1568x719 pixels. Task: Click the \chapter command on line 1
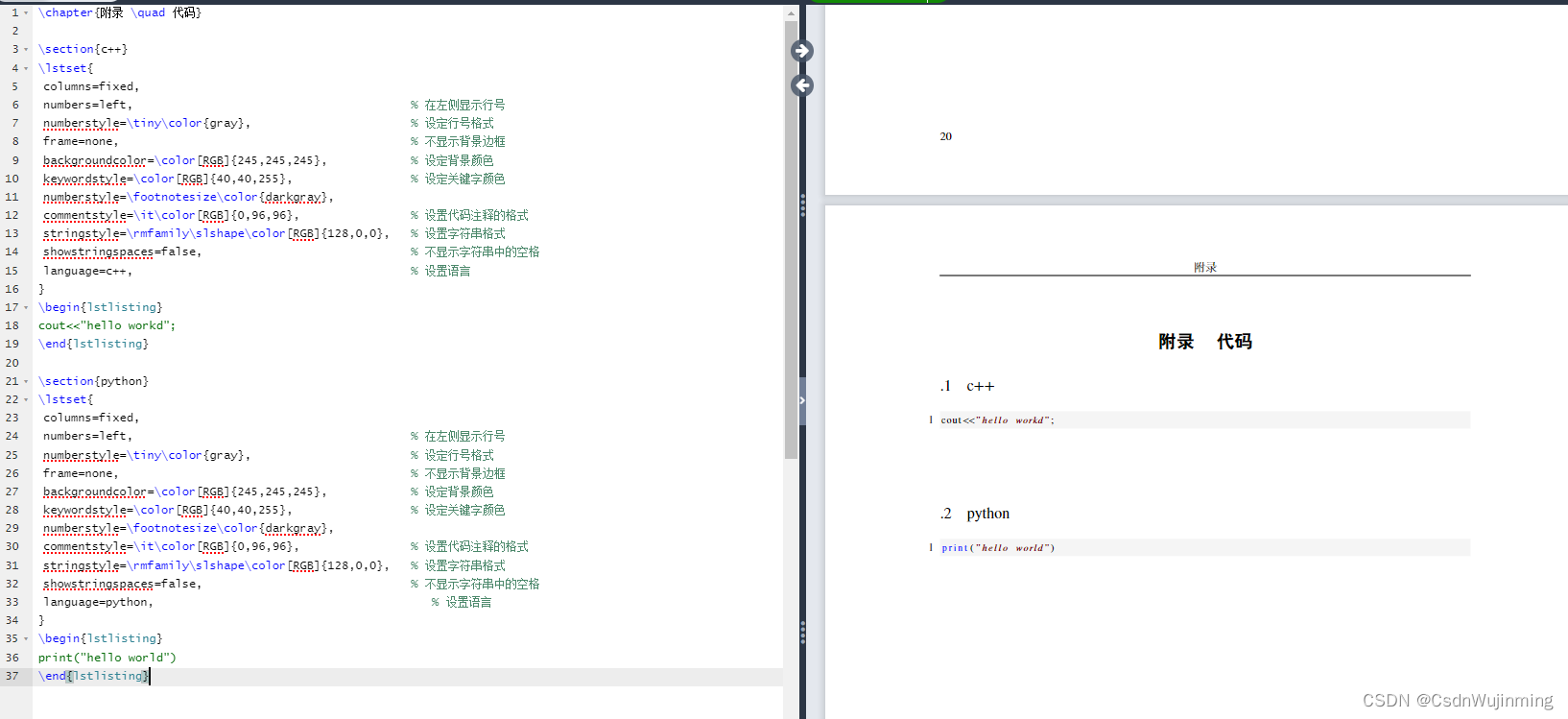(x=65, y=12)
